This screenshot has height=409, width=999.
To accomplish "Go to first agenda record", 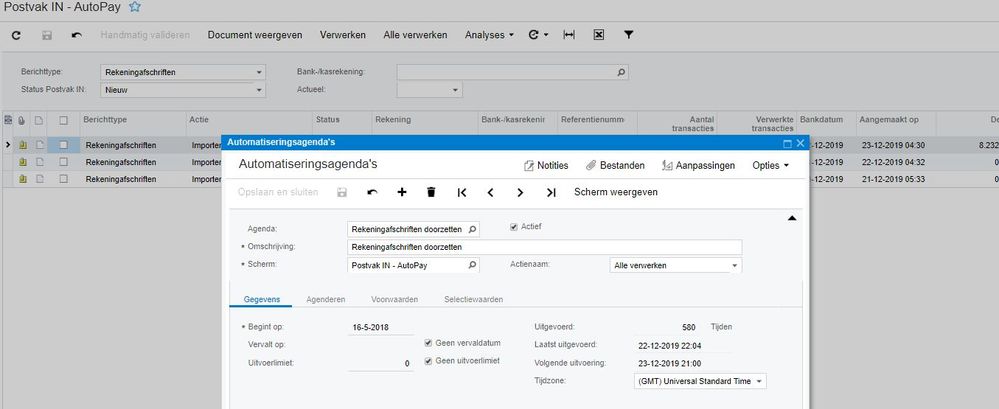I will point(462,192).
